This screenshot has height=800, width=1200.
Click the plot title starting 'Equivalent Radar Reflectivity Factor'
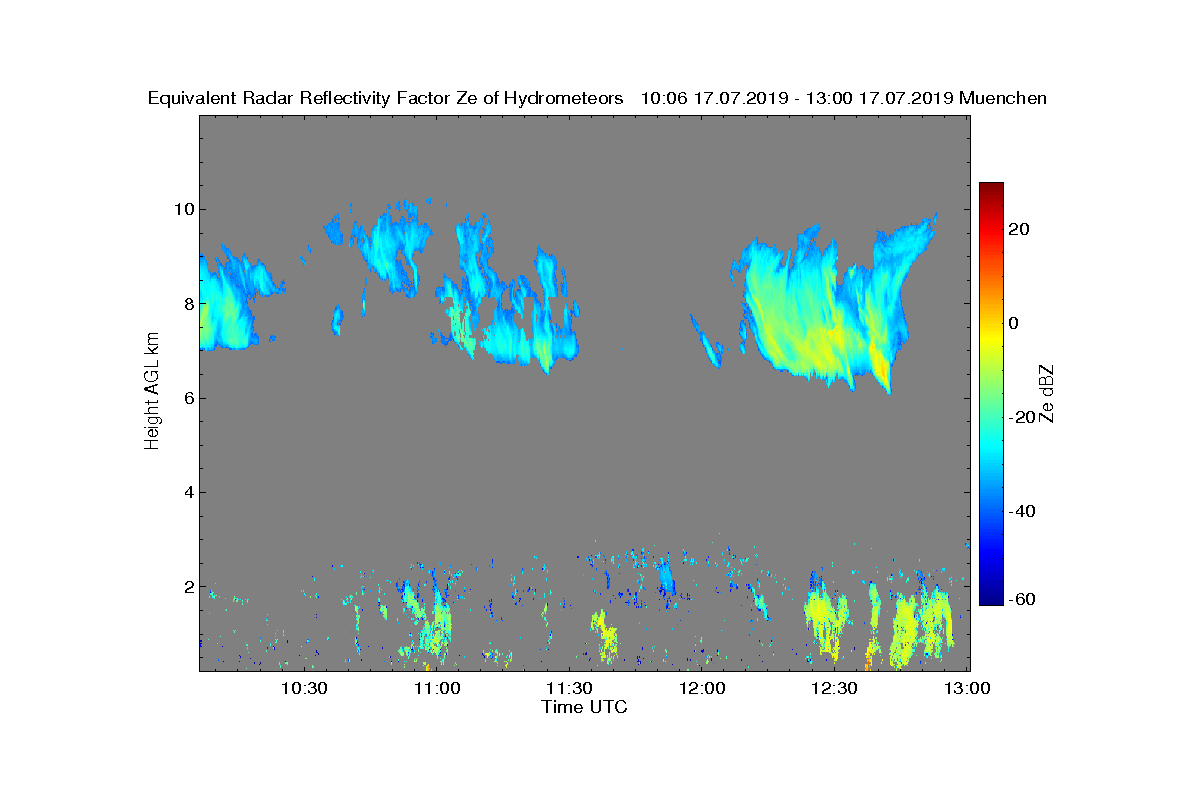pos(597,98)
